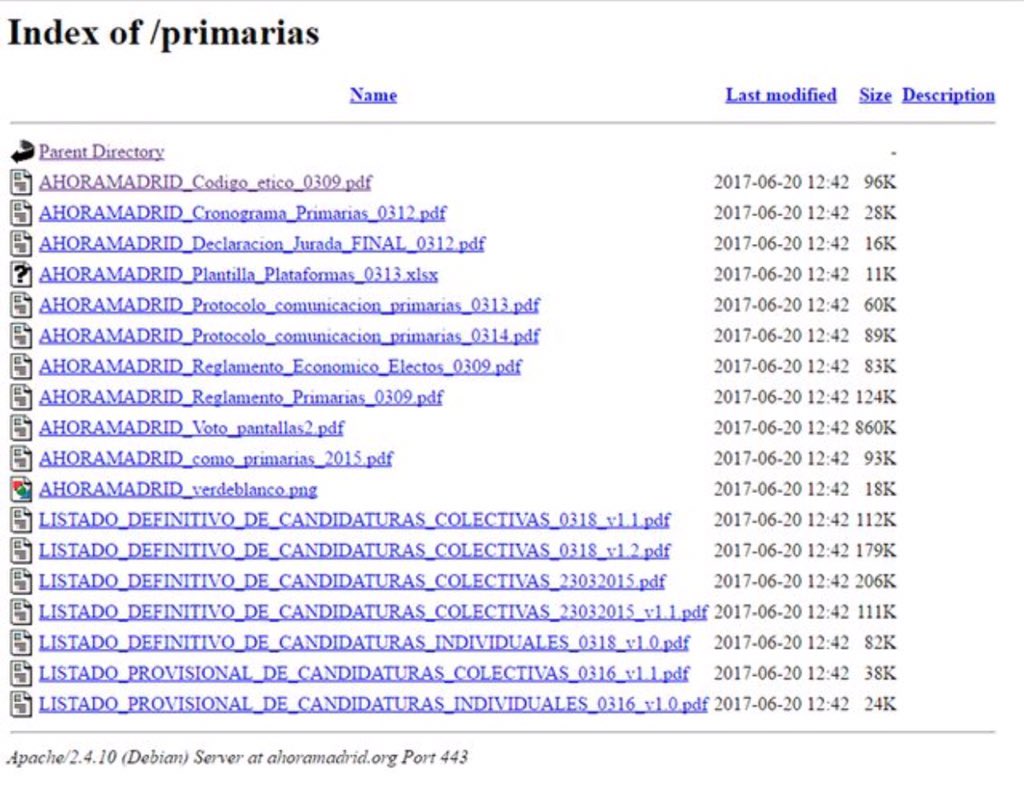Click the 860K size value
This screenshot has width=1024, height=788.
875,428
